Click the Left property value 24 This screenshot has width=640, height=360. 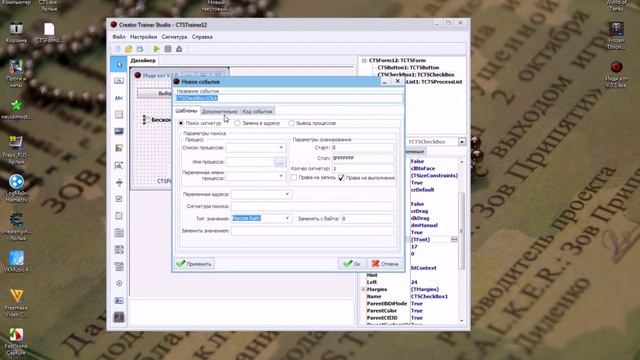(x=414, y=282)
